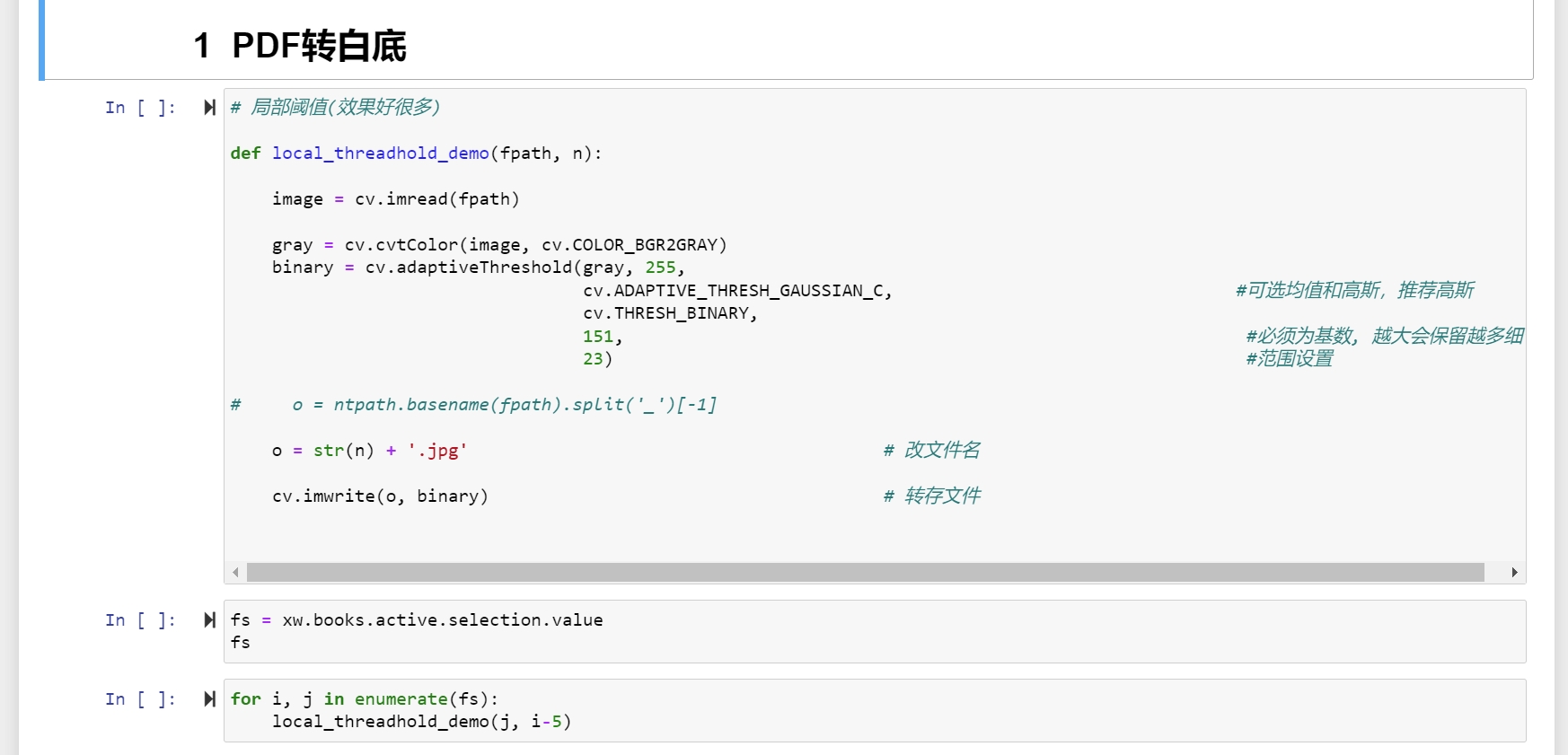Click 'cv.ADAPTIVE_THRESH_GAUSSIAN_C,' argument

(x=737, y=291)
